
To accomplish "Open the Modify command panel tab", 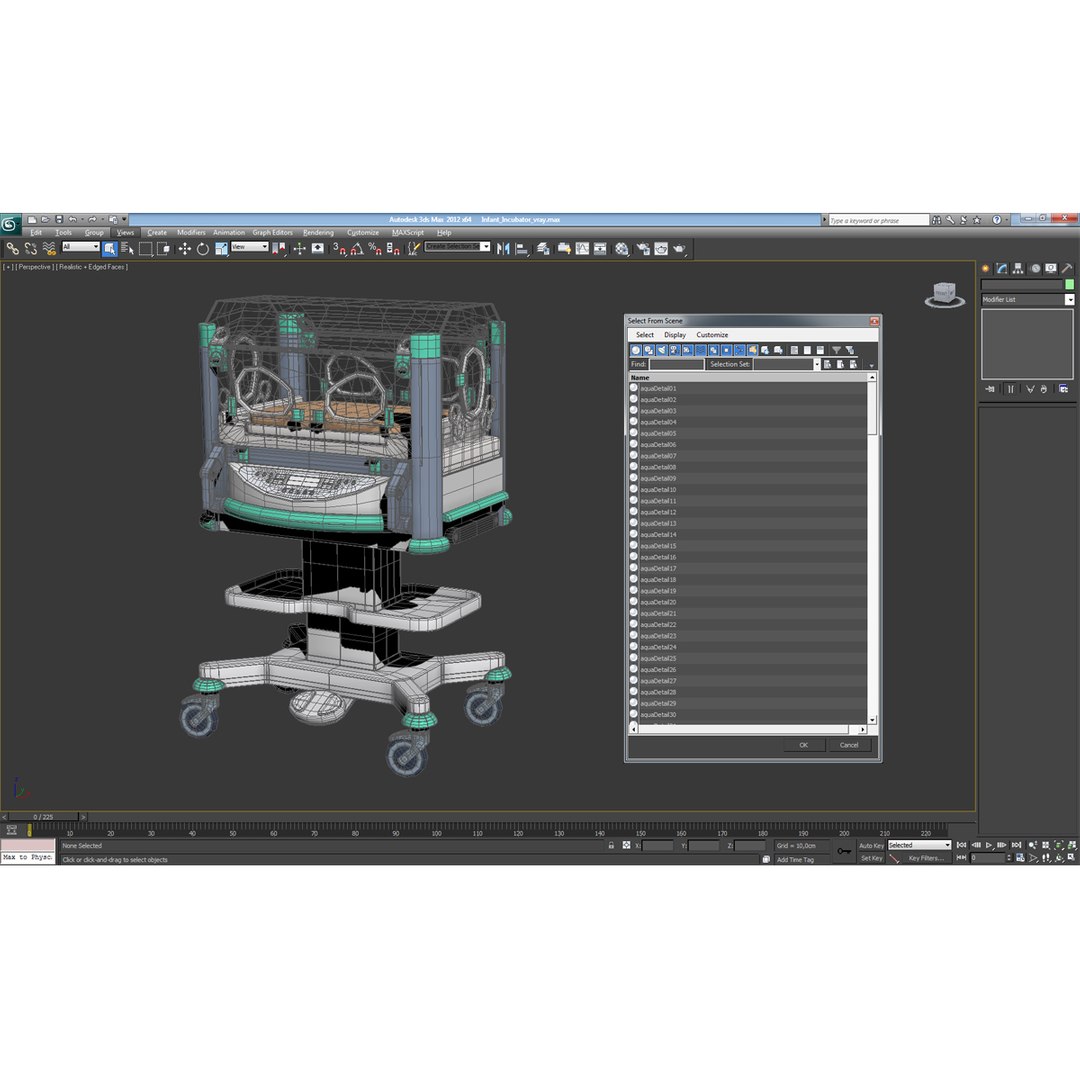I will pos(1001,268).
